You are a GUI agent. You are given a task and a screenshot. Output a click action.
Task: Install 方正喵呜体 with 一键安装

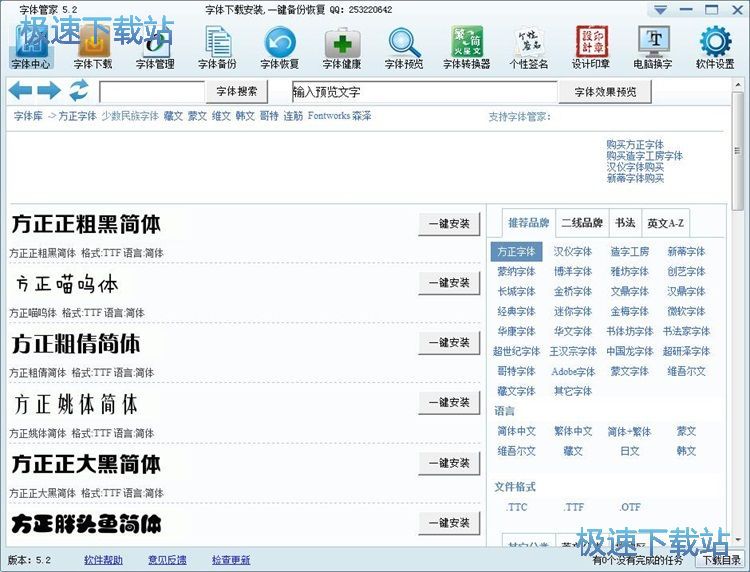(449, 283)
